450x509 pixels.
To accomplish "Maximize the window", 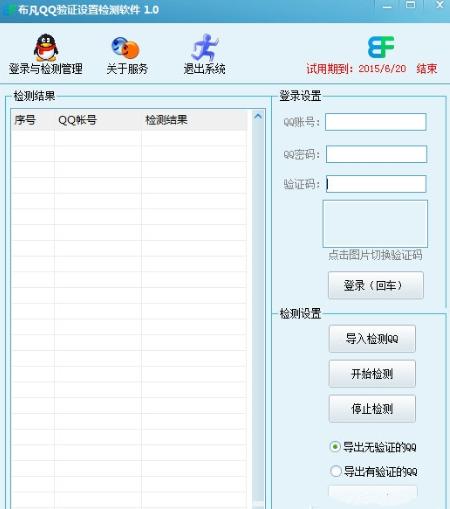I will click(x=410, y=5).
